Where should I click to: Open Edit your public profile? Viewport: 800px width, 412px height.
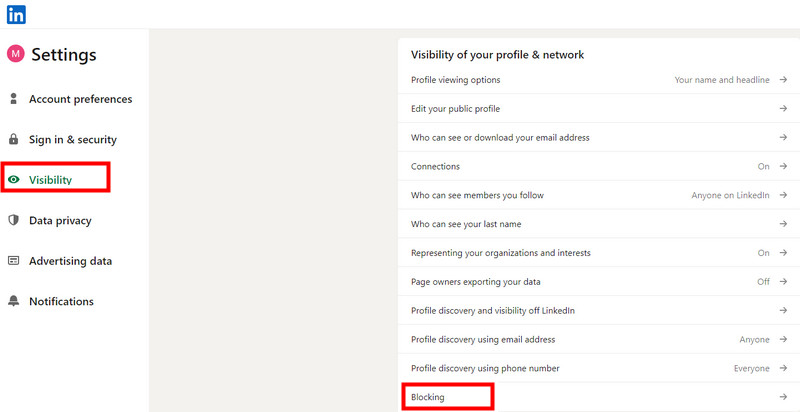[x=455, y=109]
